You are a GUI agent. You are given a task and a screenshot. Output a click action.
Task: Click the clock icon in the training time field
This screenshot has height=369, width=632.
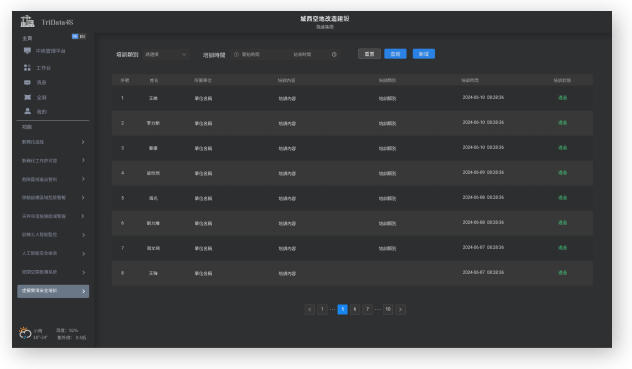click(334, 54)
